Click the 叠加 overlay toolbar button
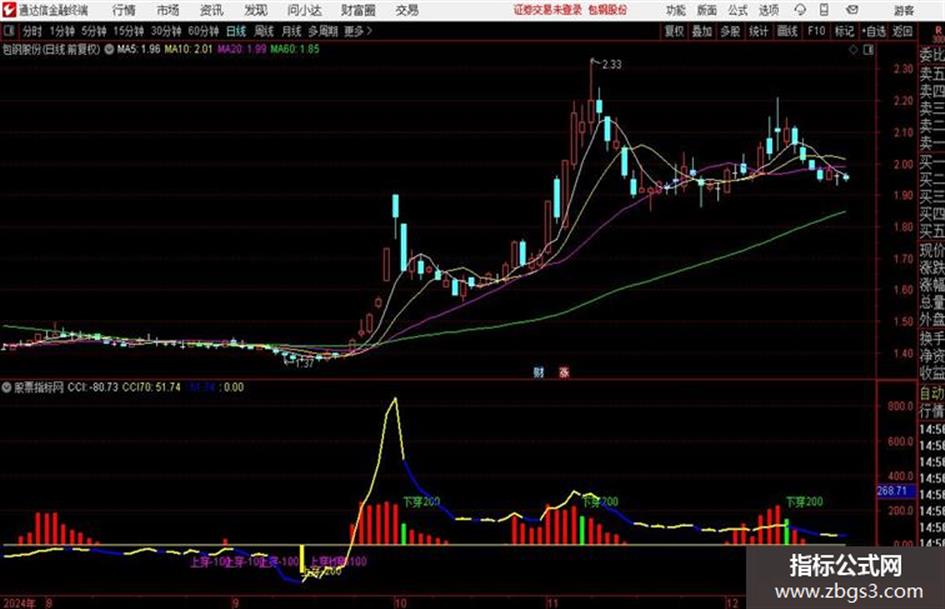 [x=702, y=31]
